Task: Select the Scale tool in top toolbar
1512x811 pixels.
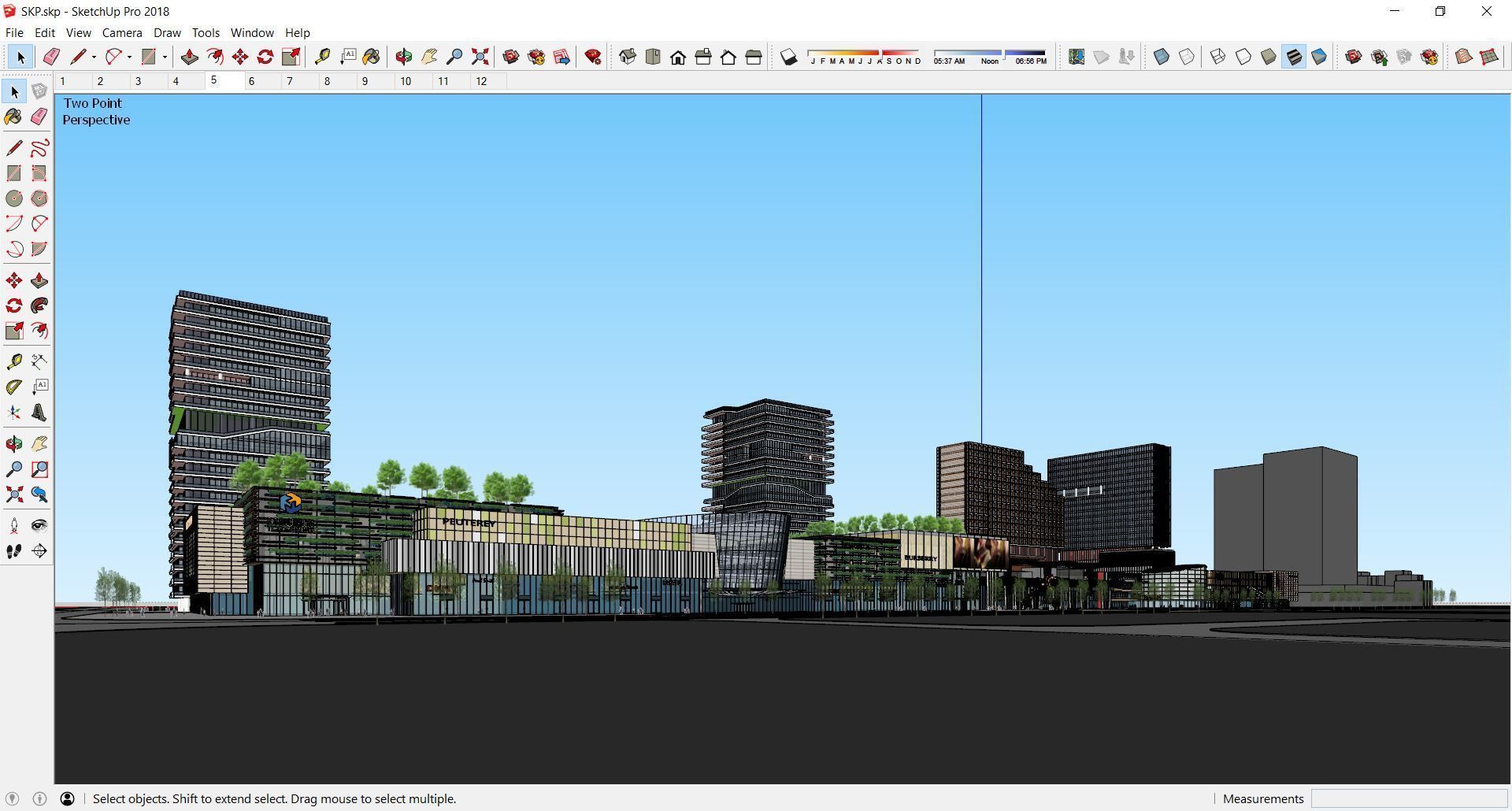Action: click(x=291, y=57)
